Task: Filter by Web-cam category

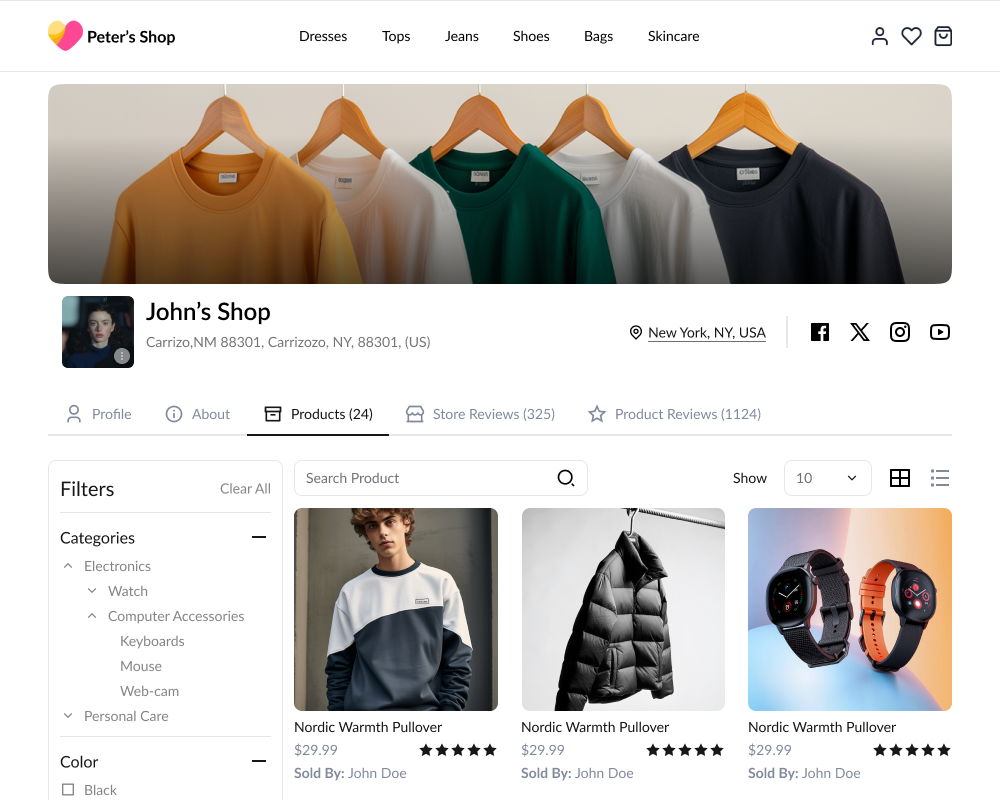Action: (150, 691)
